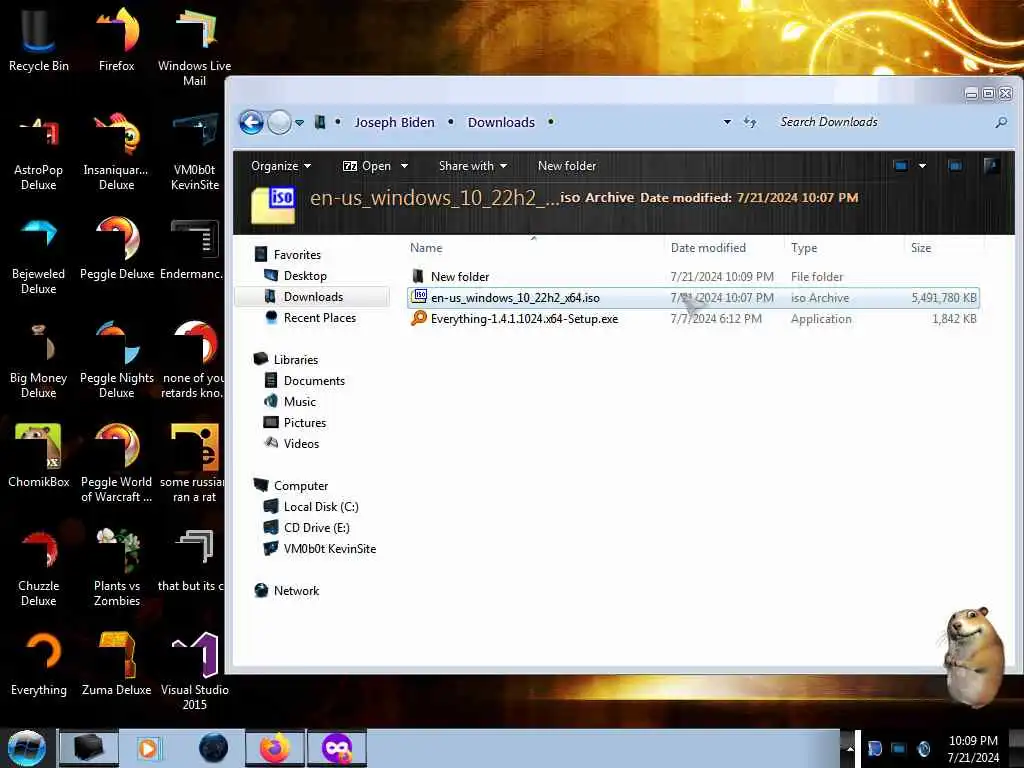Select Computer in the navigation pane
Screen dimensions: 1024x768
[x=300, y=485]
